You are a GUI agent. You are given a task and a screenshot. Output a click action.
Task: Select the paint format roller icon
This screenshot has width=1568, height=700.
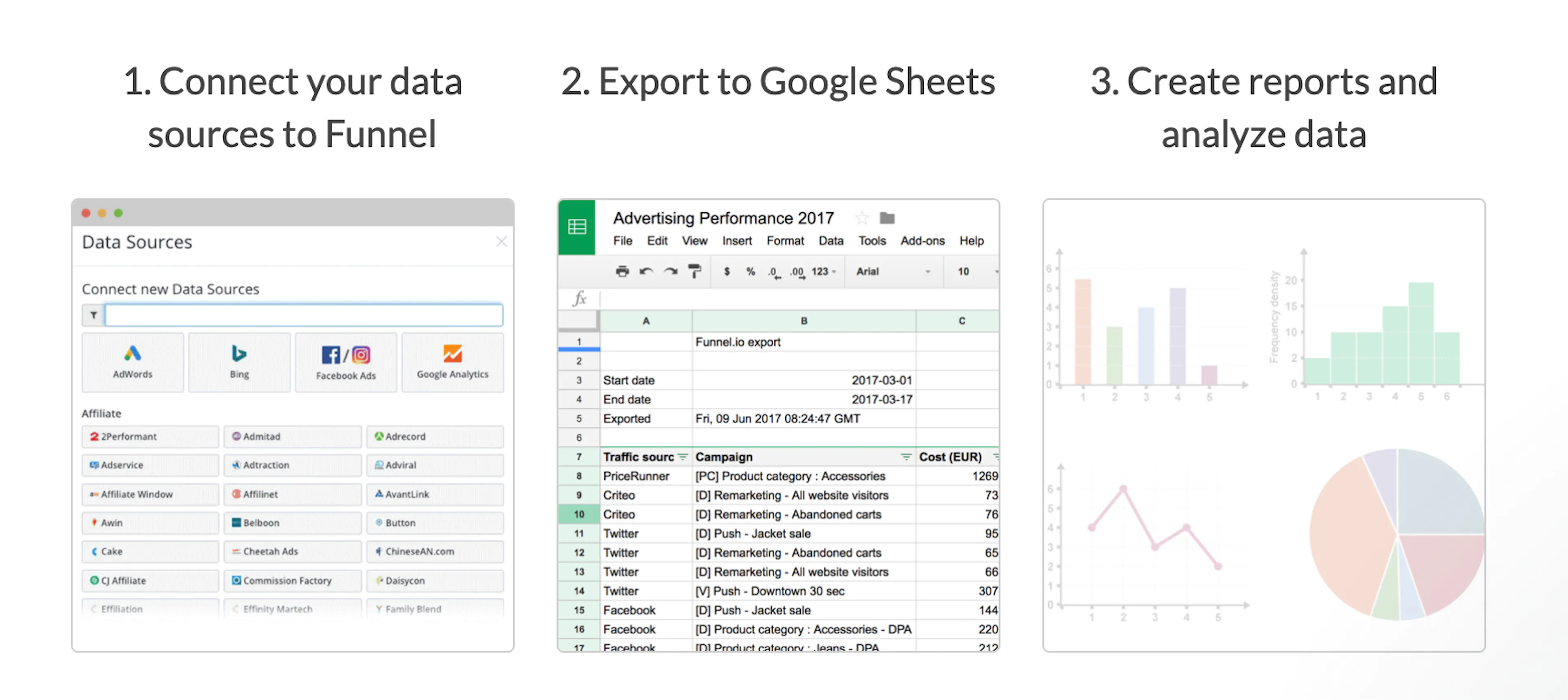694,271
